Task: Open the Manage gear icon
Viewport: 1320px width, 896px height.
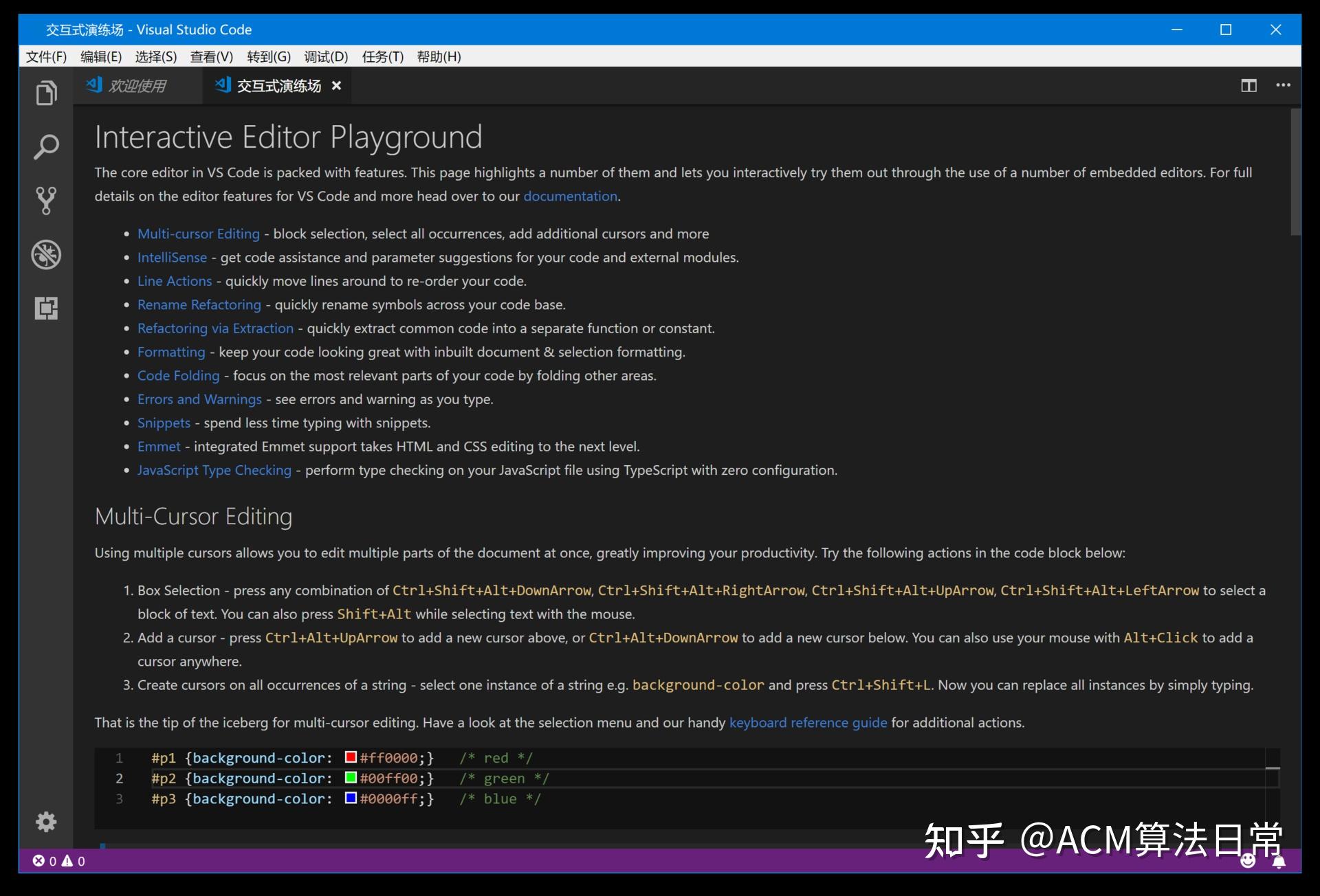Action: point(46,821)
